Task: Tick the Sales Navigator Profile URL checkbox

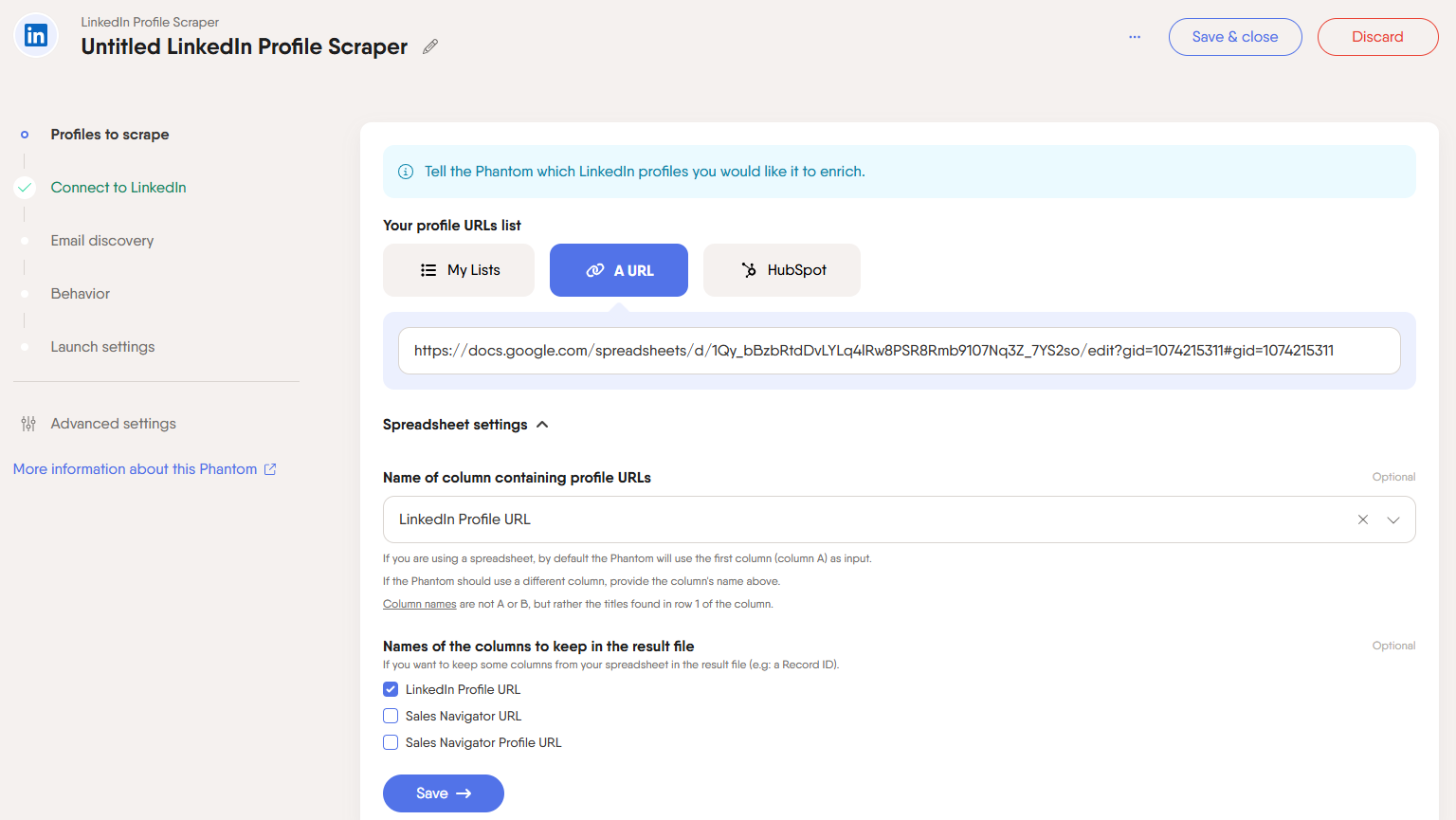Action: pyautogui.click(x=391, y=742)
